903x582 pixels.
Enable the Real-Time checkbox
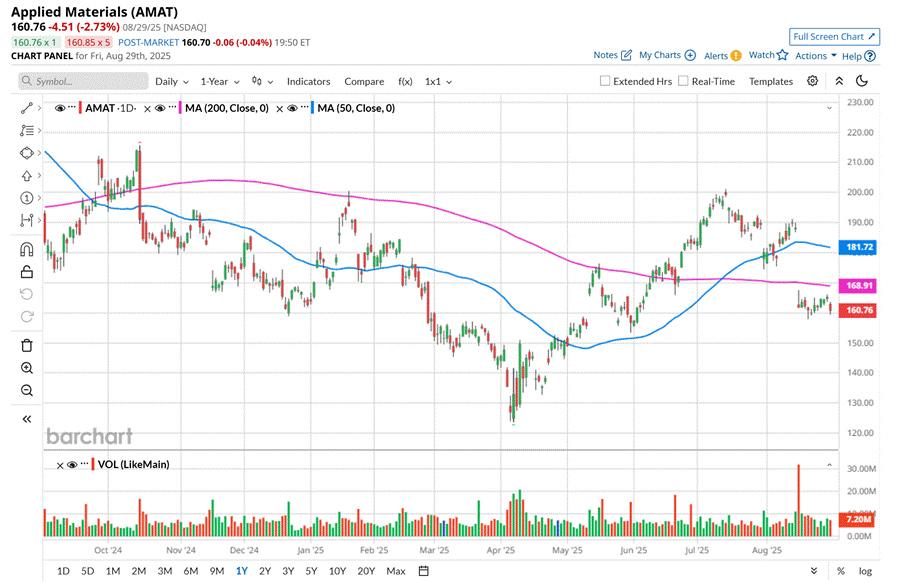point(683,81)
